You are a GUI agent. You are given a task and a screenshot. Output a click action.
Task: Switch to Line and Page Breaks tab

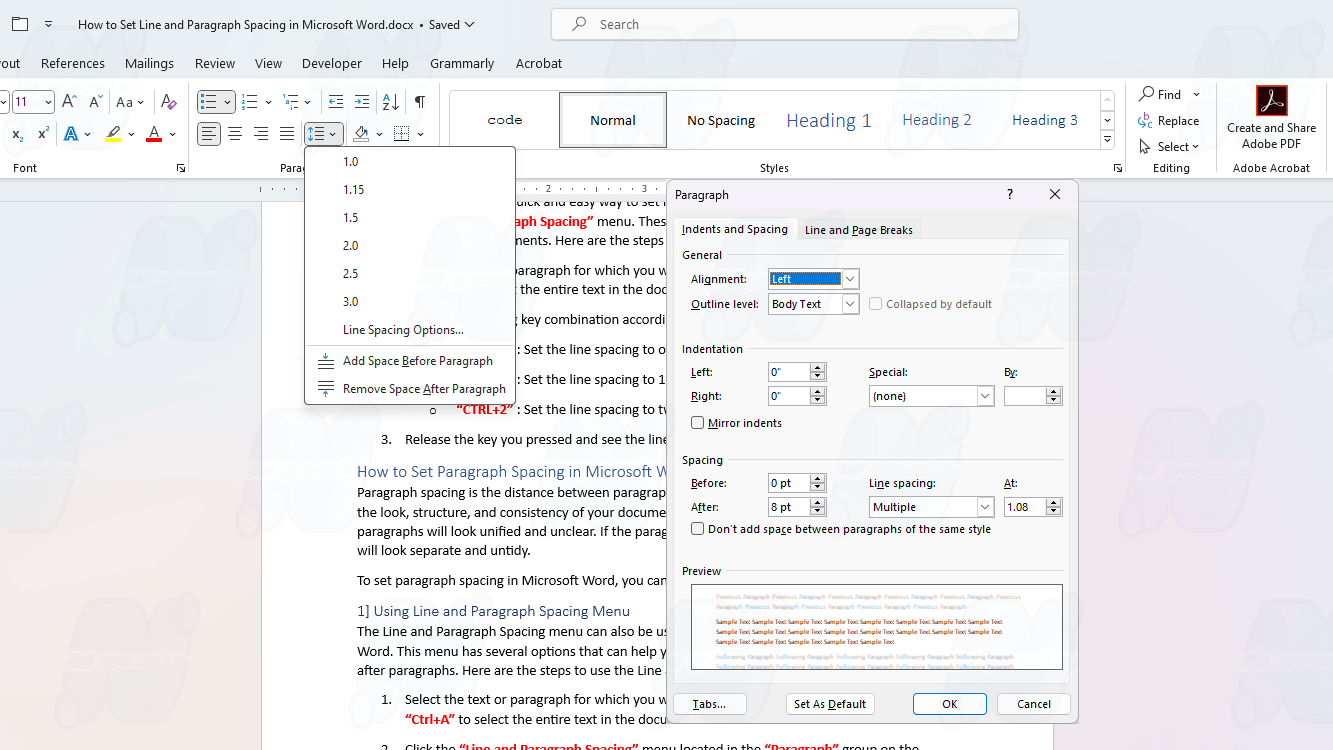pos(858,230)
